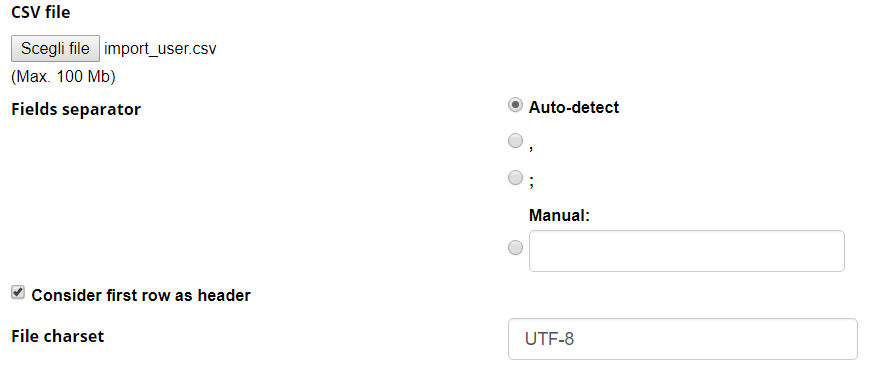Viewport: 890px width, 383px height.
Task: Toggle the first row as header checkbox
Action: click(x=18, y=293)
